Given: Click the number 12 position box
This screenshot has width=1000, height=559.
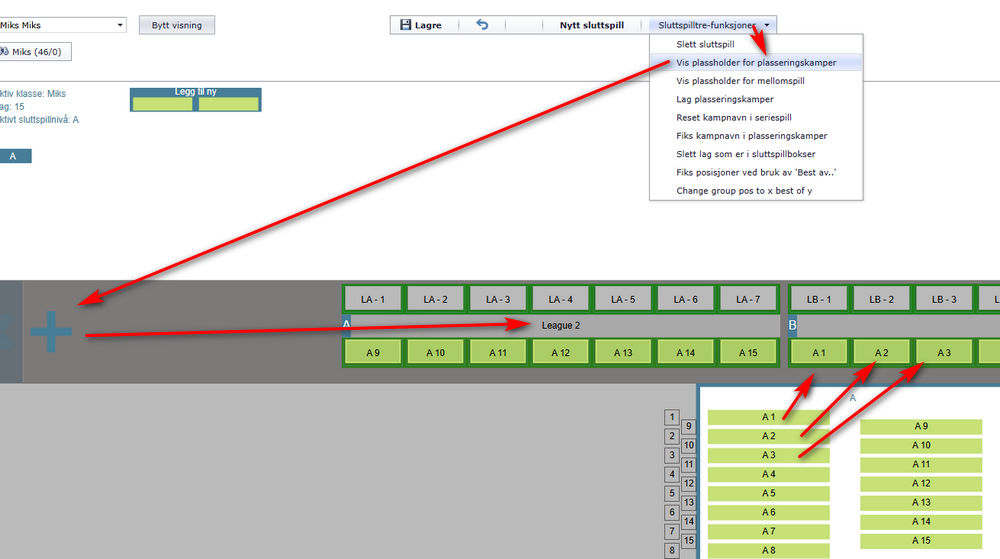Looking at the screenshot, I should coord(688,484).
